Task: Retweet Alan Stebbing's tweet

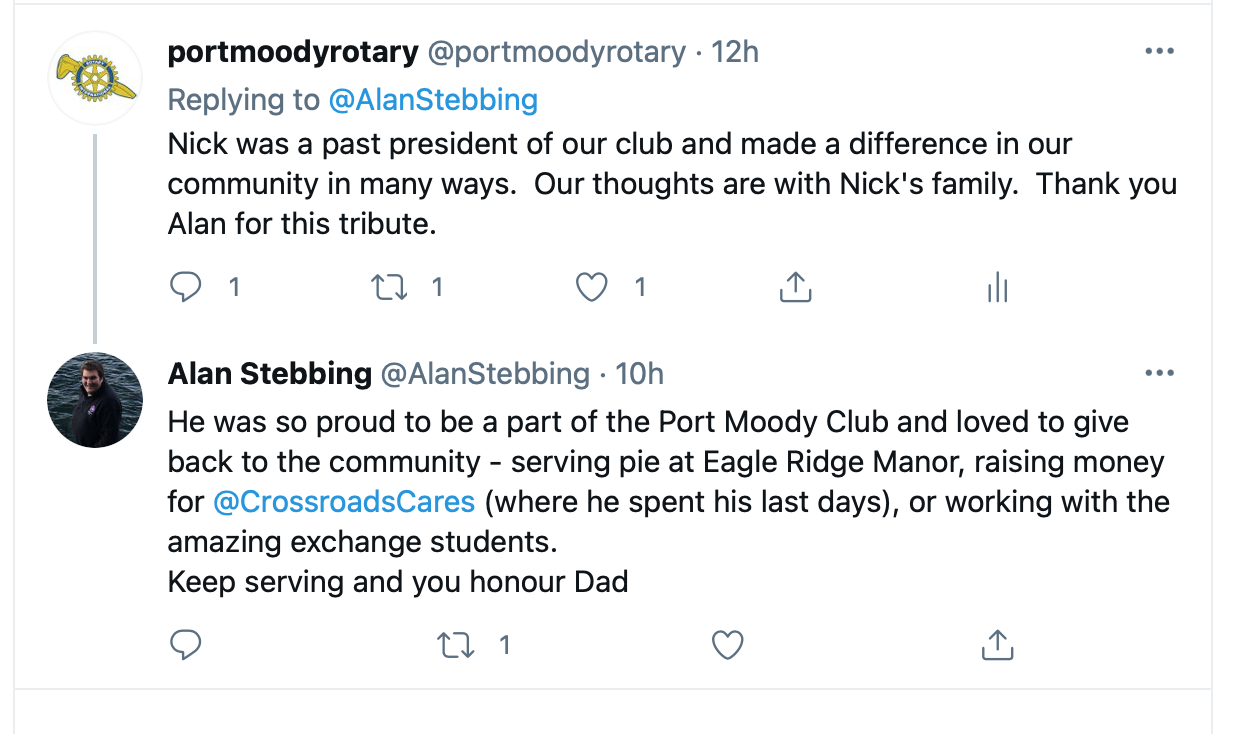Action: point(456,645)
